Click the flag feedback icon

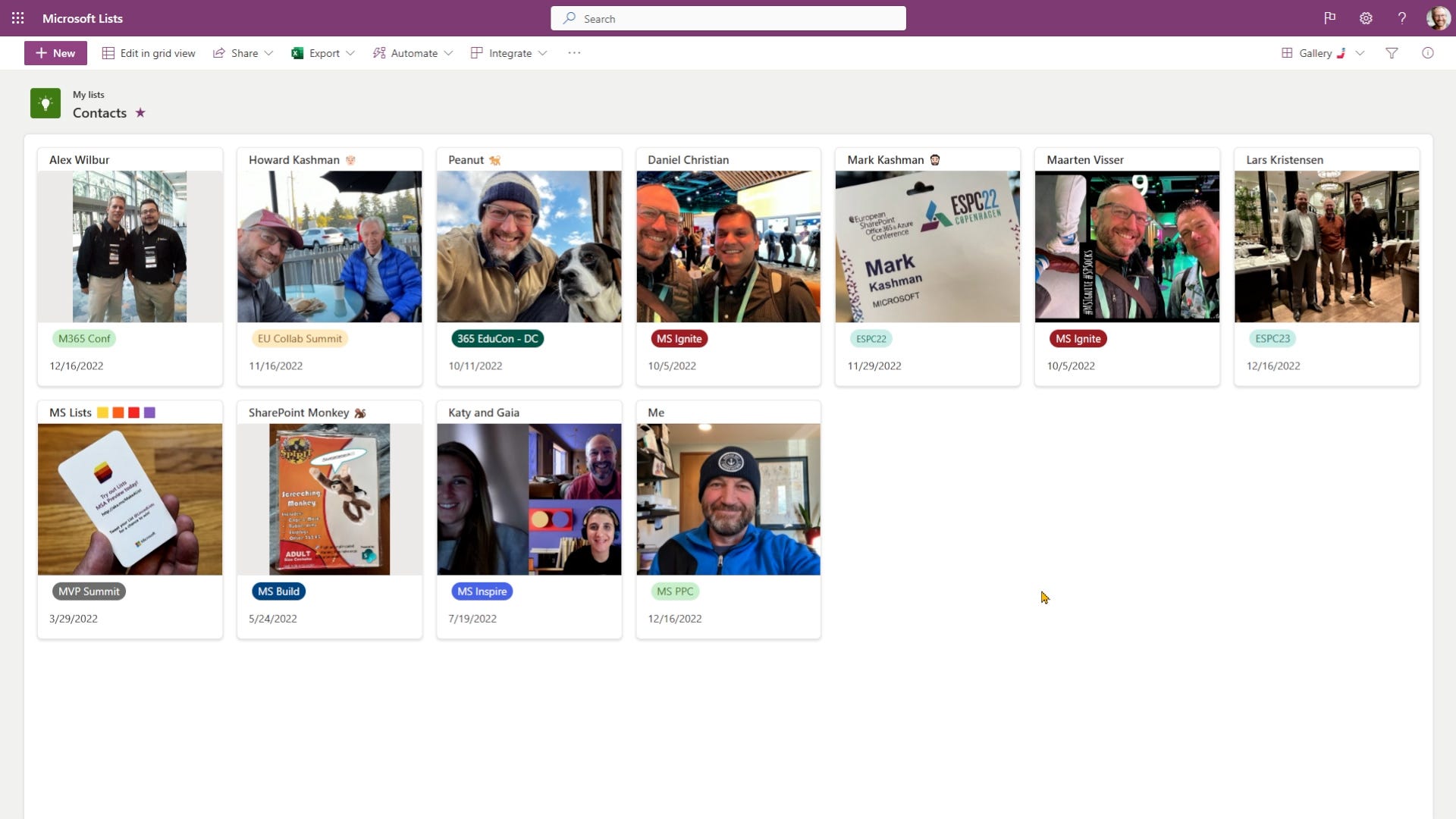point(1329,17)
